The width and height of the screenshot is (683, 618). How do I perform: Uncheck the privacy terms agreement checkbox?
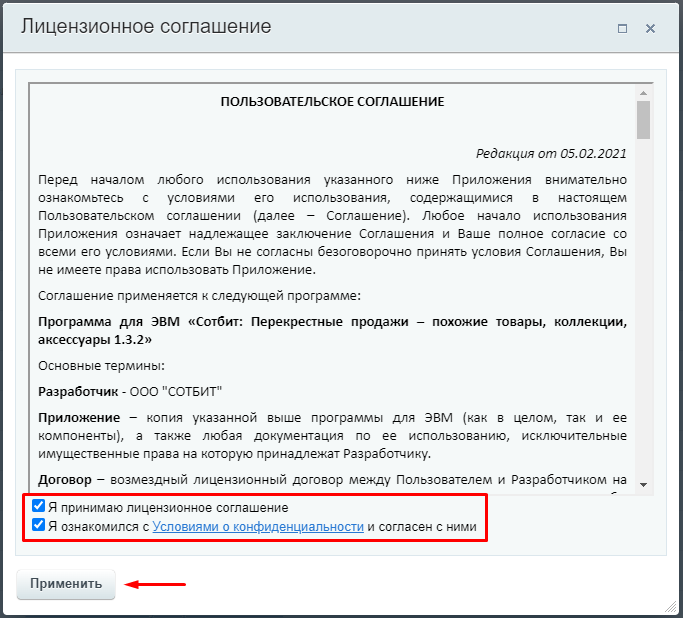pyautogui.click(x=38, y=525)
